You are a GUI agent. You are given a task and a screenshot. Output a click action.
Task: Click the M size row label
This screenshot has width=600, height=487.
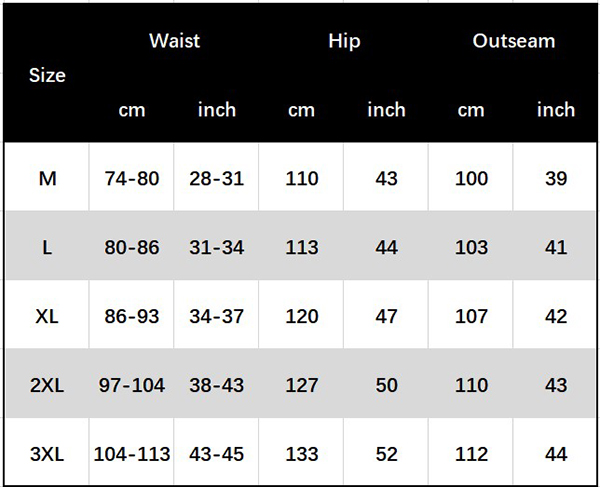click(47, 179)
